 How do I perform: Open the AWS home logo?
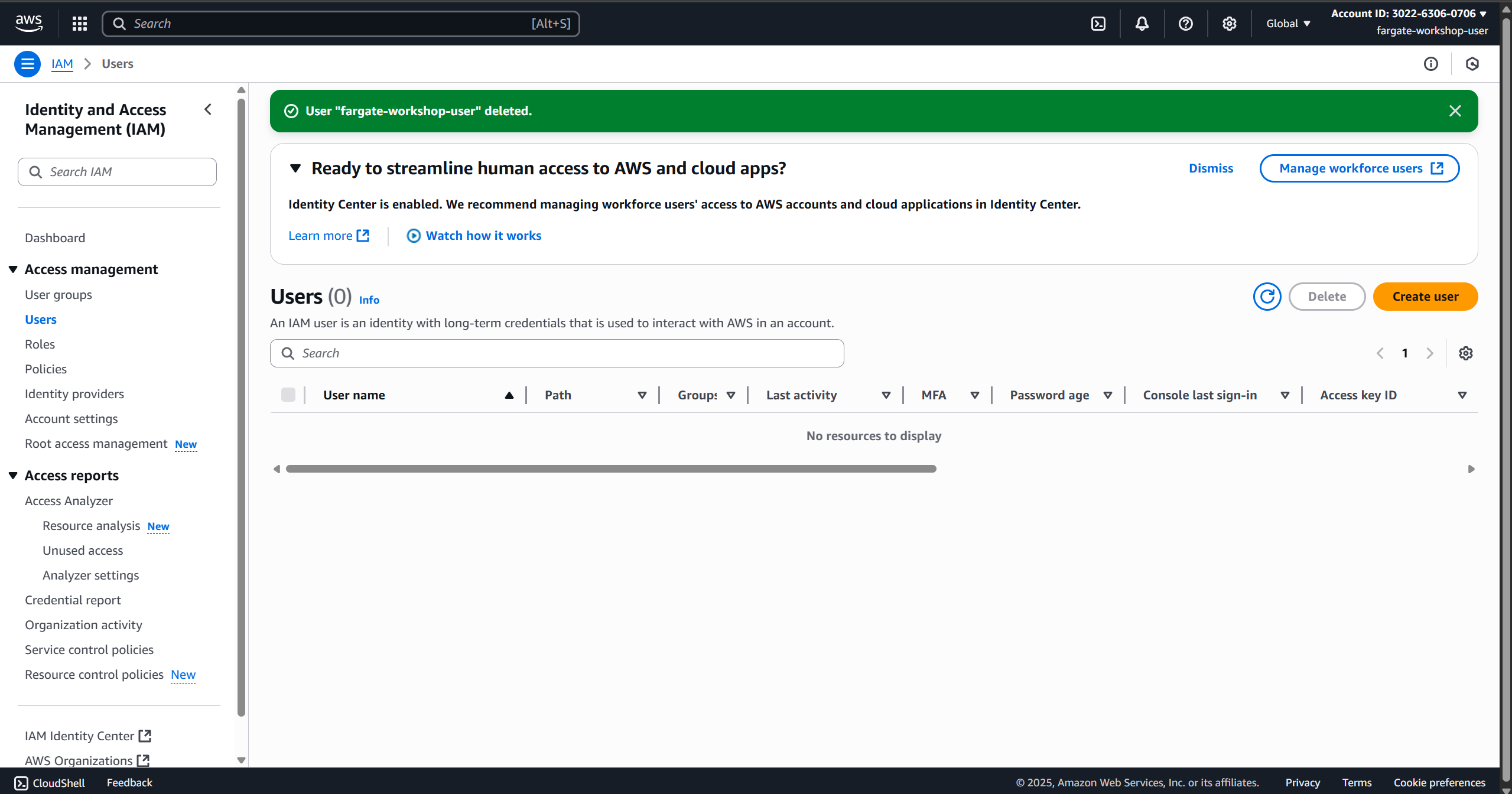point(28,23)
